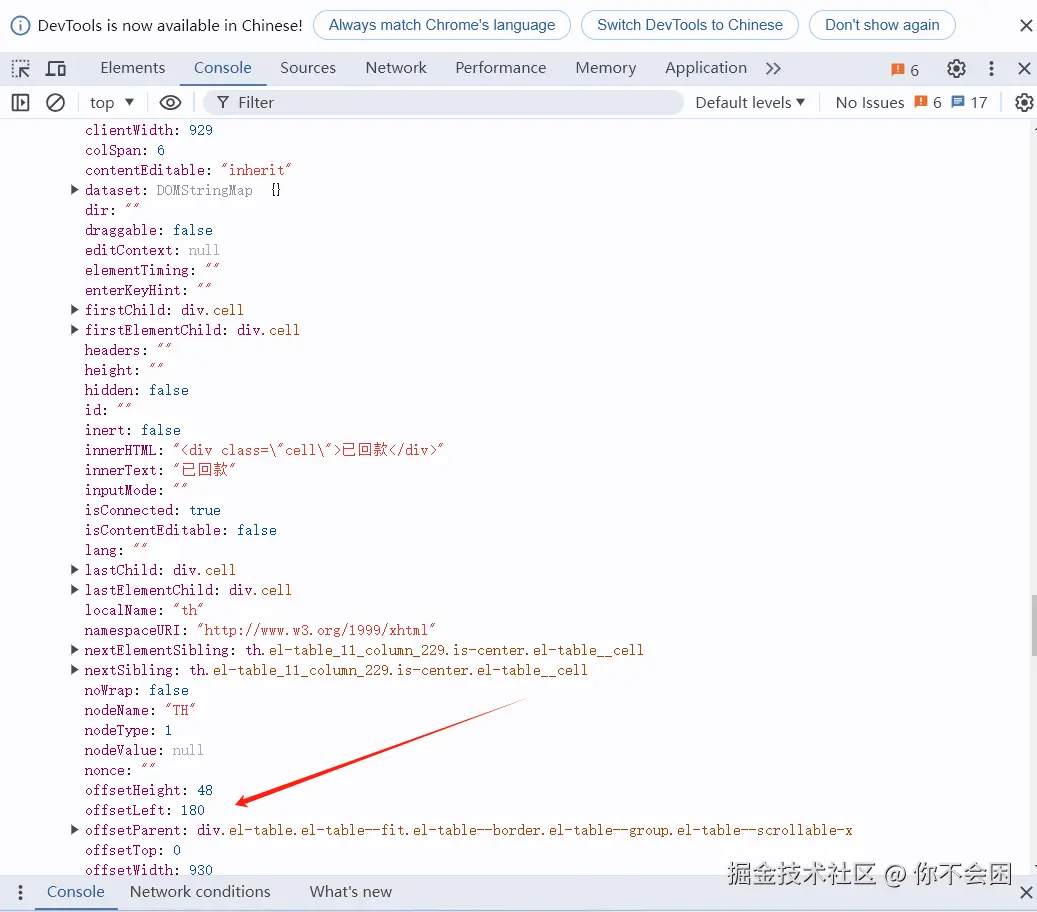The width and height of the screenshot is (1037, 912).
Task: Show more DevTools tabs with the chevrons
Action: point(773,68)
